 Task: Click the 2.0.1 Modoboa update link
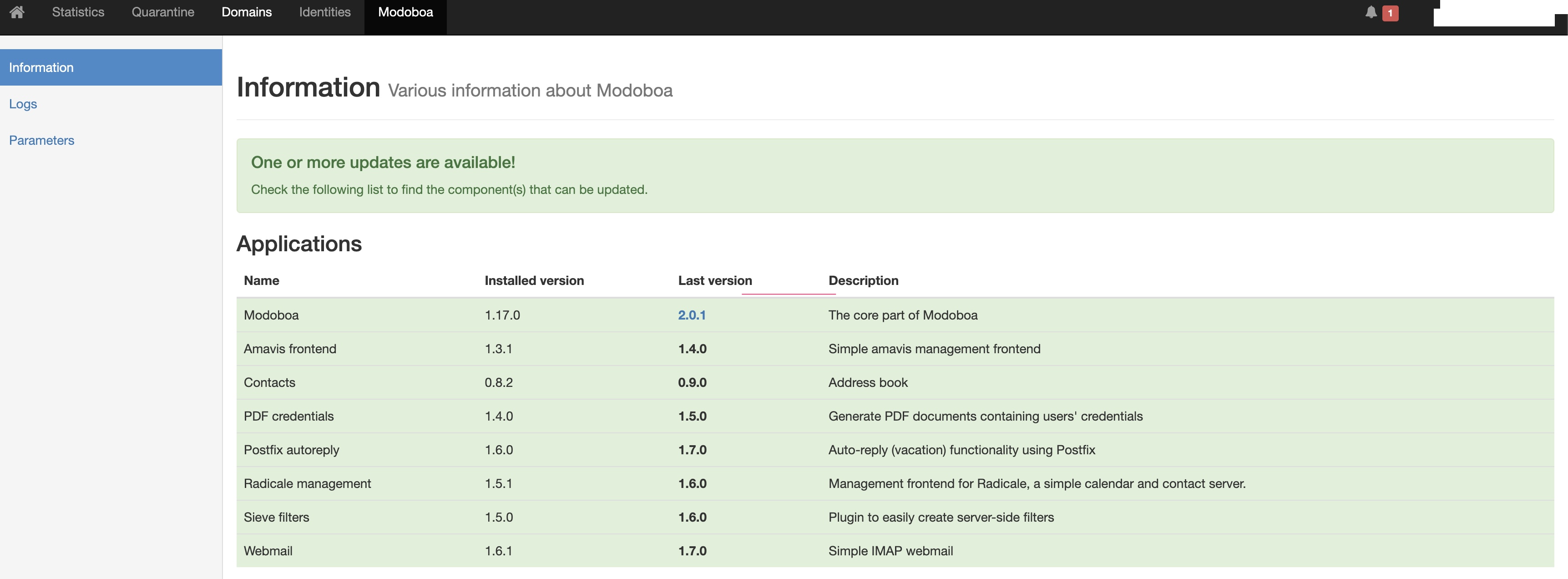(x=693, y=315)
